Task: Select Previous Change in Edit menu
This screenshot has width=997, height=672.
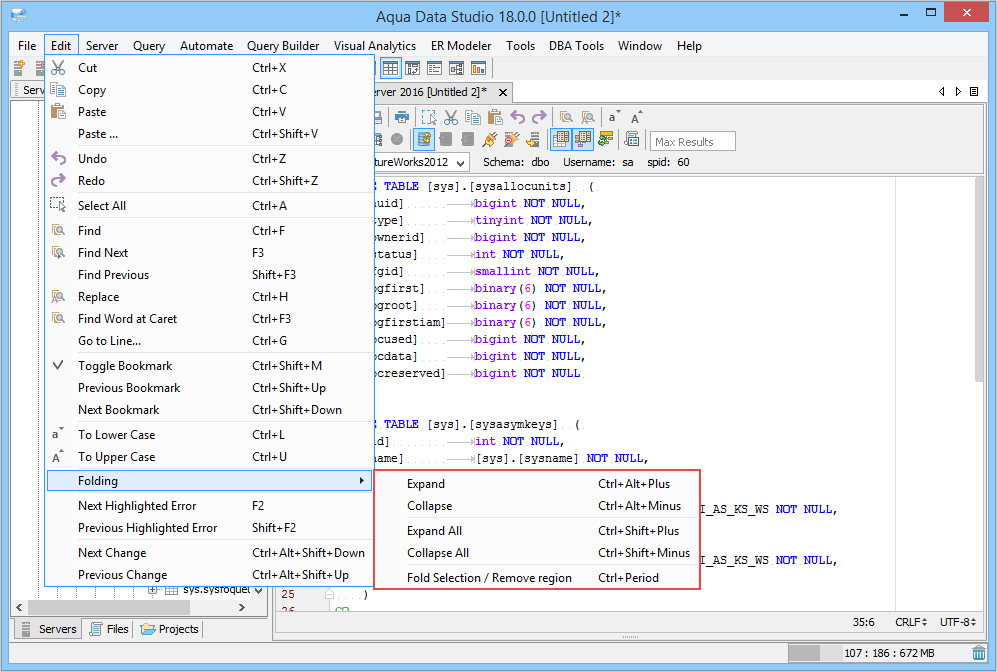Action: 209,575
